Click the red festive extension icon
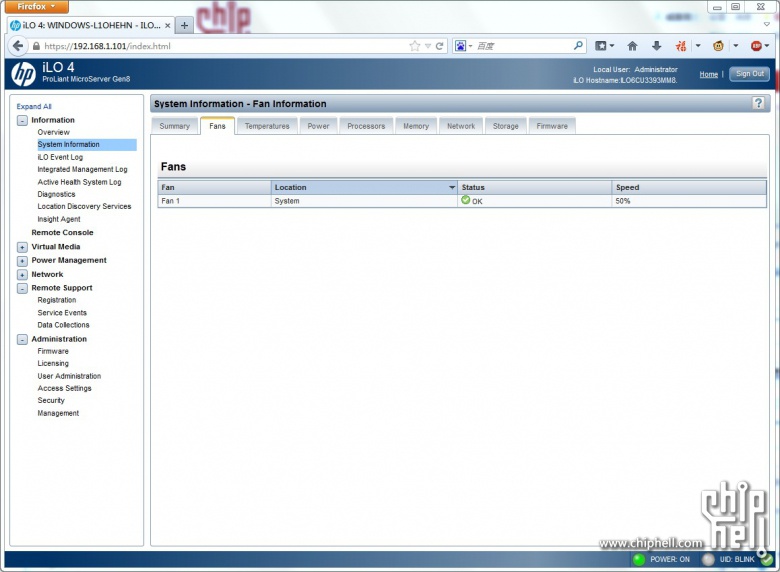This screenshot has width=780, height=572. 681,46
